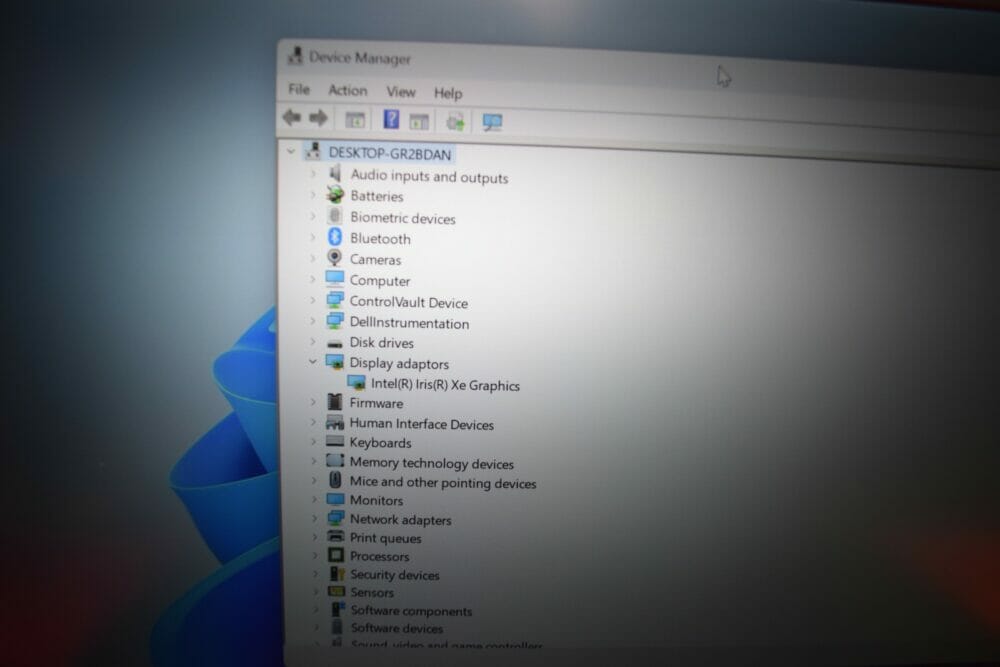Open the Help menu
The width and height of the screenshot is (1000, 667).
448,94
